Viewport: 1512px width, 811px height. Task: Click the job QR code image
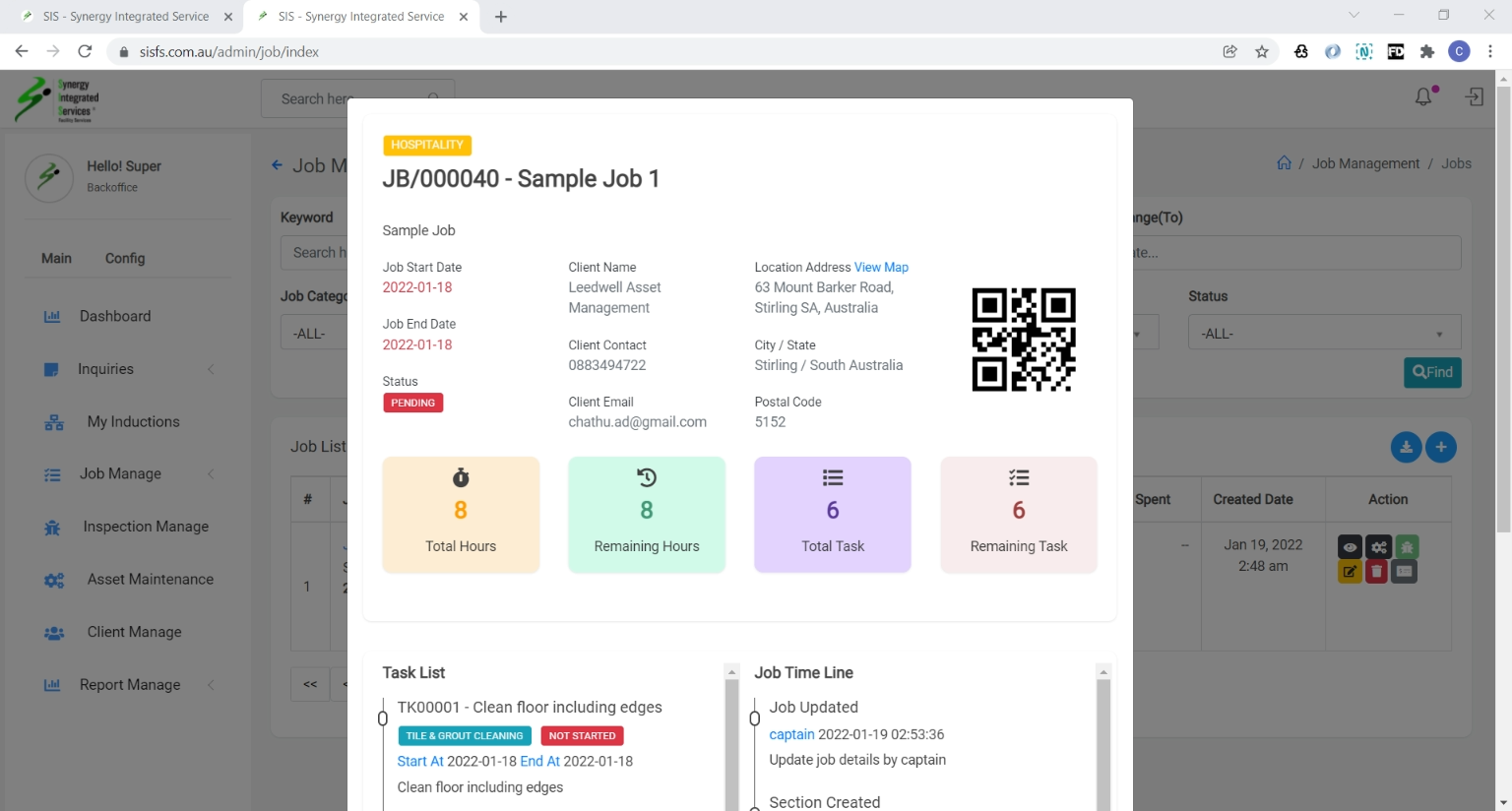click(1023, 340)
